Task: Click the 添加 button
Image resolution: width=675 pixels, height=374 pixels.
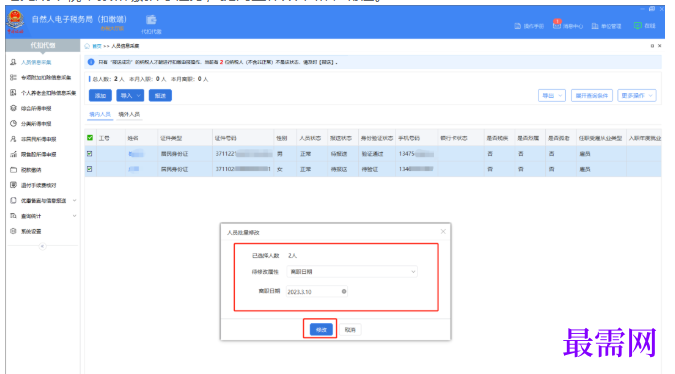Action: coord(100,96)
